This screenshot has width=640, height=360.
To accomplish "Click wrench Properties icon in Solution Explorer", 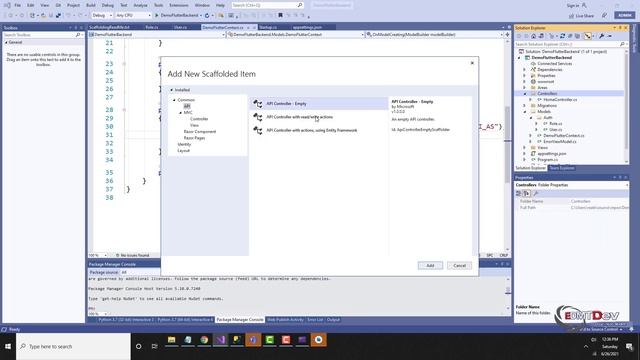I will pos(602,36).
